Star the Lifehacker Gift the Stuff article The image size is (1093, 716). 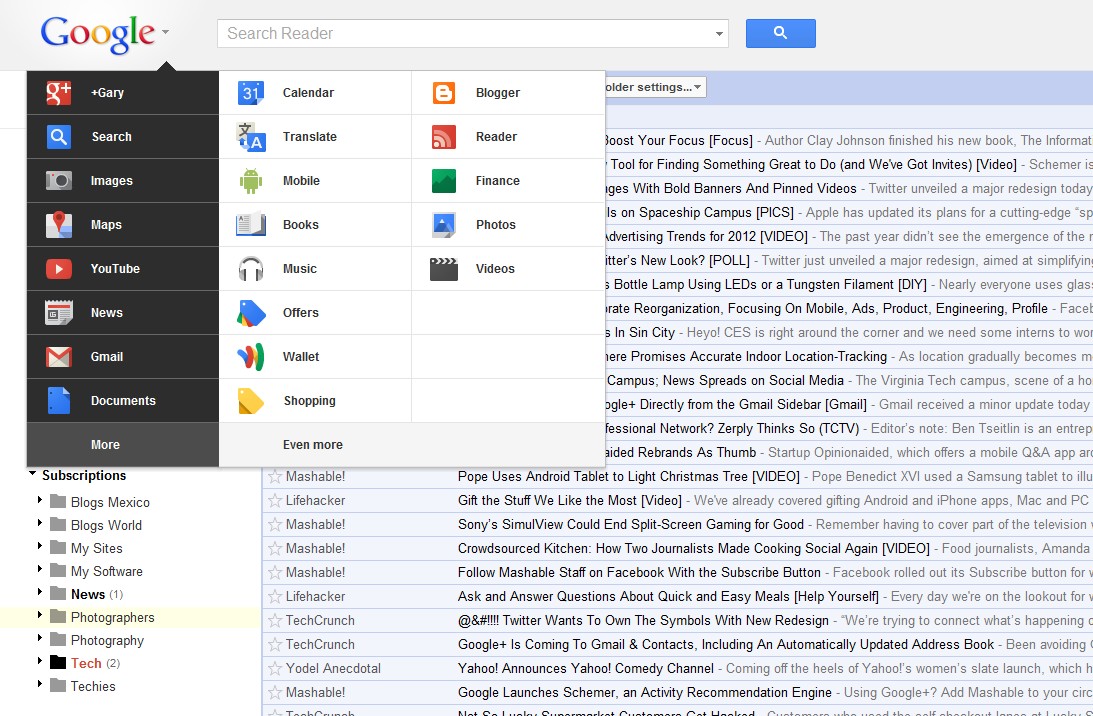[x=275, y=500]
